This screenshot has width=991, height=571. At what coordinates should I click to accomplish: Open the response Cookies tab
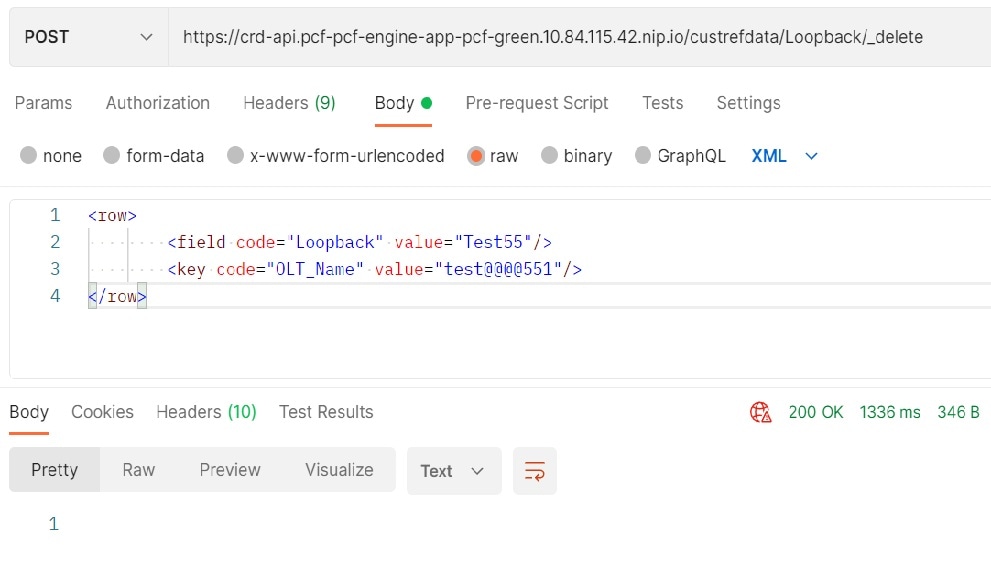(102, 412)
